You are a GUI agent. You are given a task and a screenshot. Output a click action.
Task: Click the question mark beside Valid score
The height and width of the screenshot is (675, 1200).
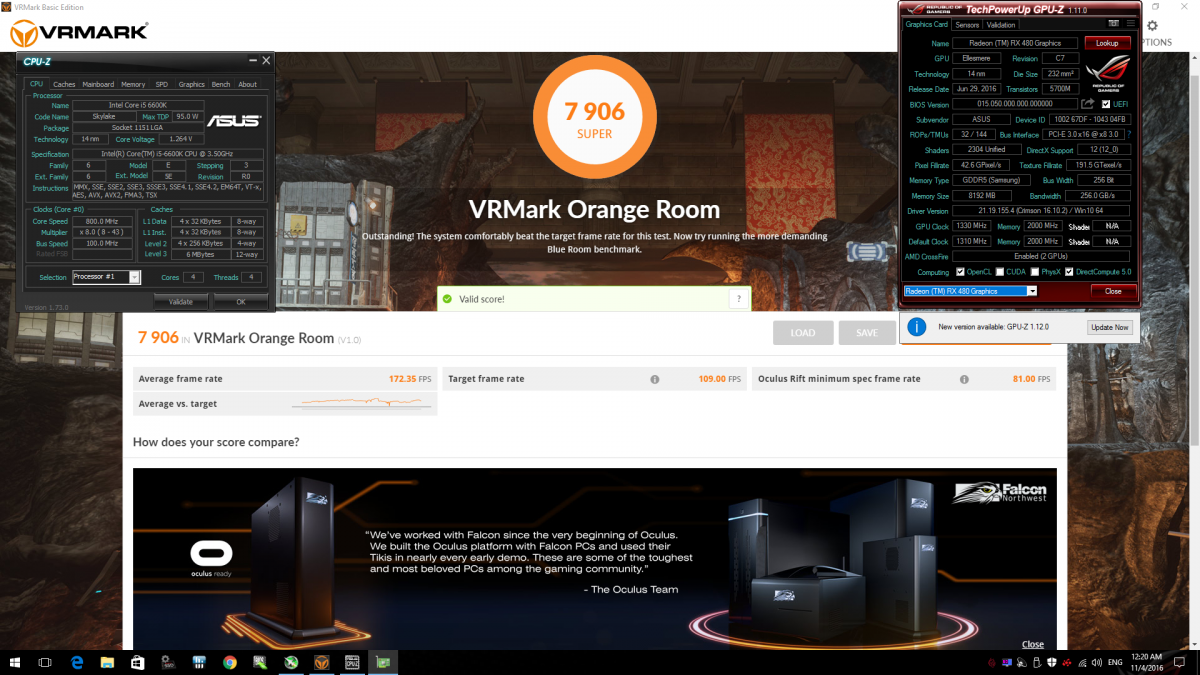pyautogui.click(x=739, y=298)
